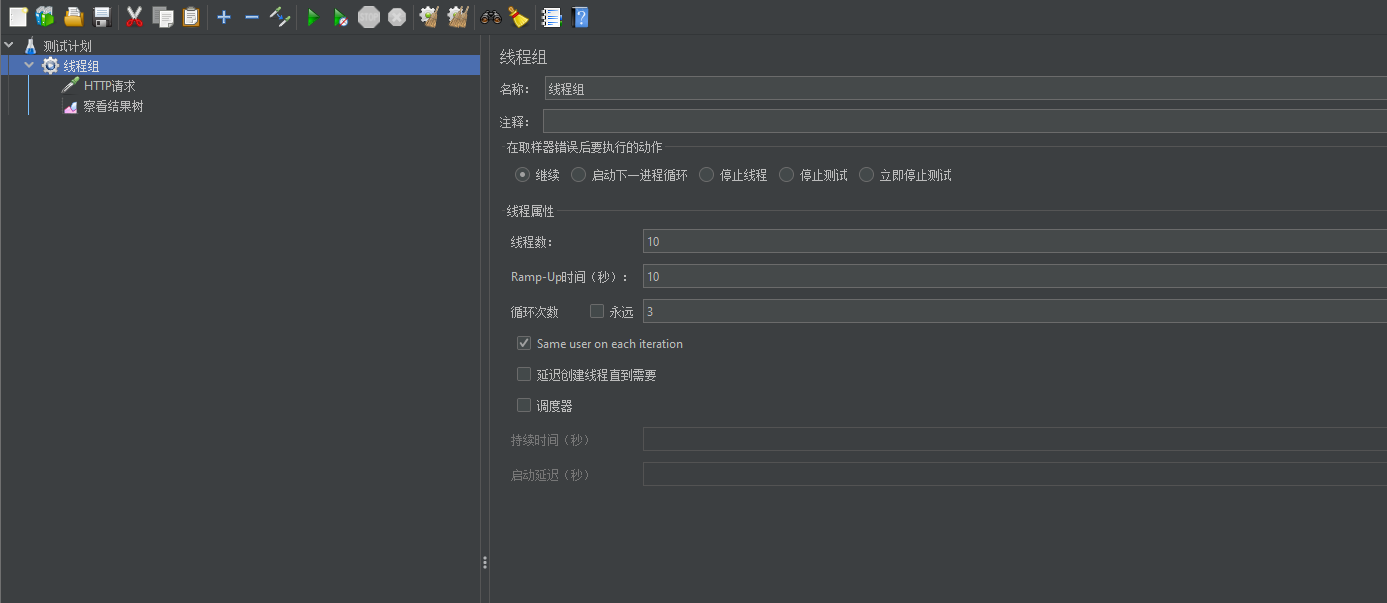The height and width of the screenshot is (603, 1387).
Task: Click the Toggle enable/disable icon
Action: (280, 16)
